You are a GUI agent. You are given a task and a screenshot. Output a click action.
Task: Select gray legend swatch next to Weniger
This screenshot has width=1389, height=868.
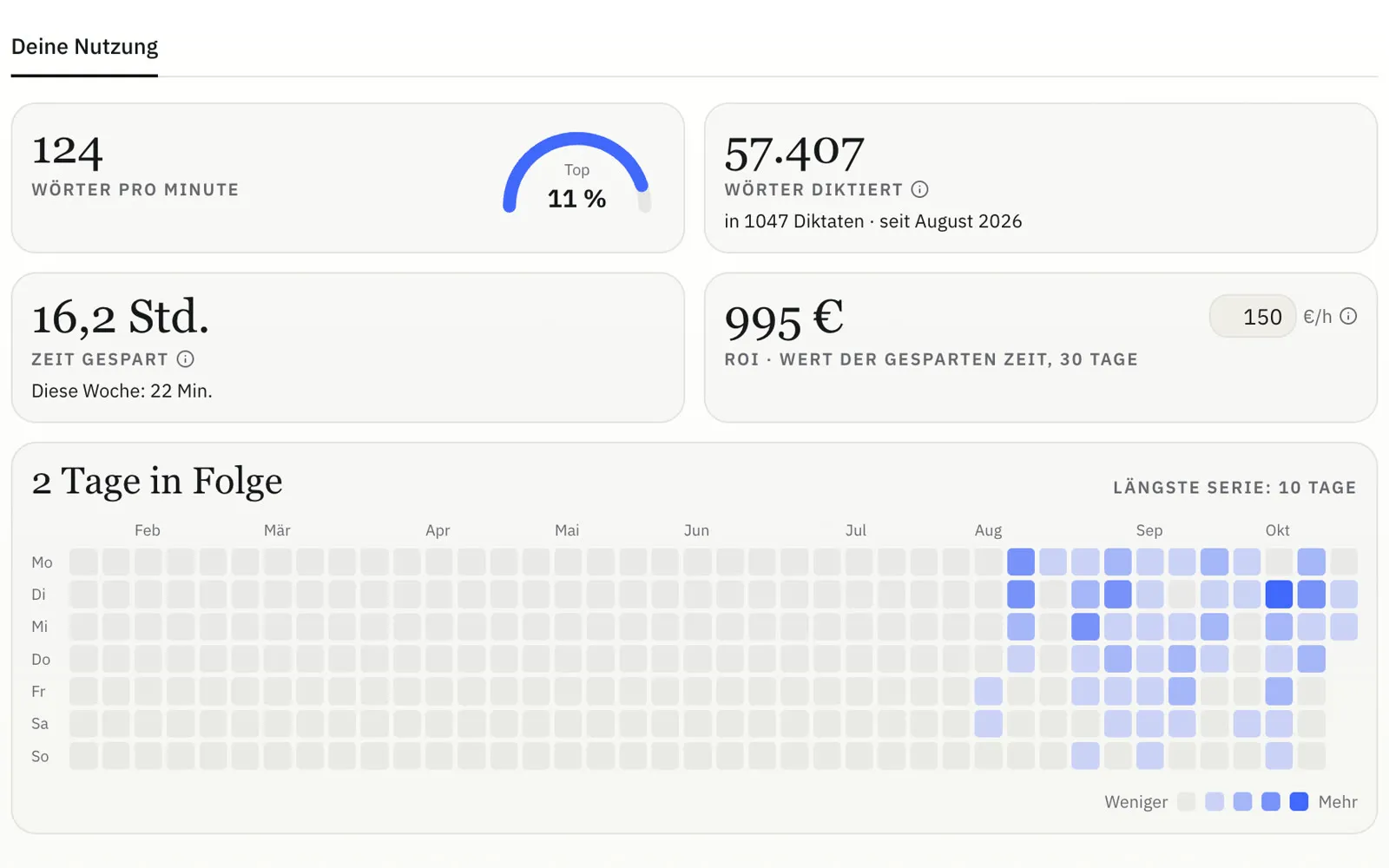(1187, 802)
